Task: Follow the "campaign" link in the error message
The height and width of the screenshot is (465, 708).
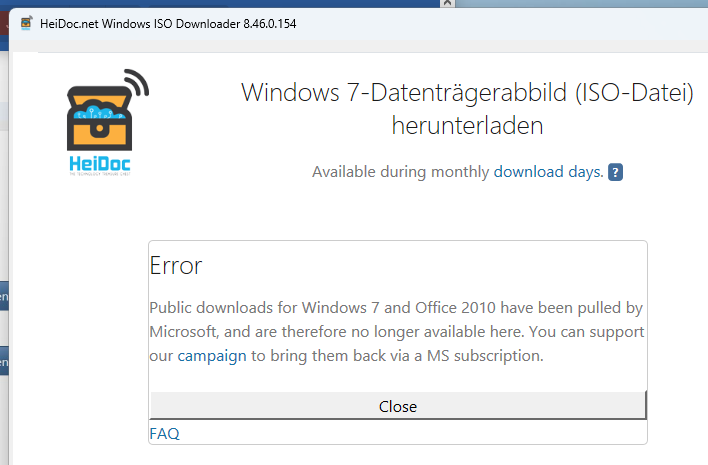Action: (x=212, y=355)
